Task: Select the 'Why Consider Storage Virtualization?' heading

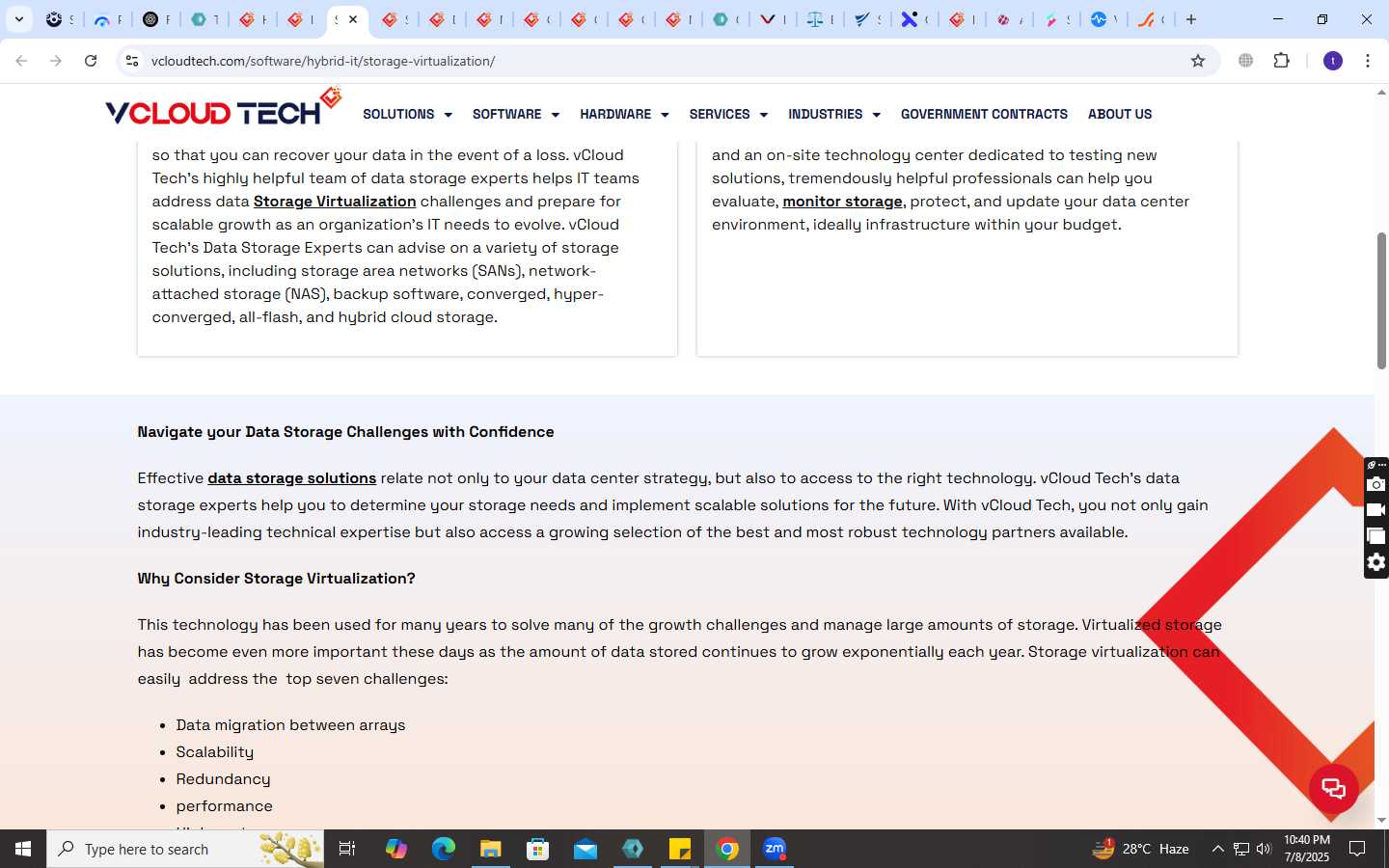Action: 276,579
